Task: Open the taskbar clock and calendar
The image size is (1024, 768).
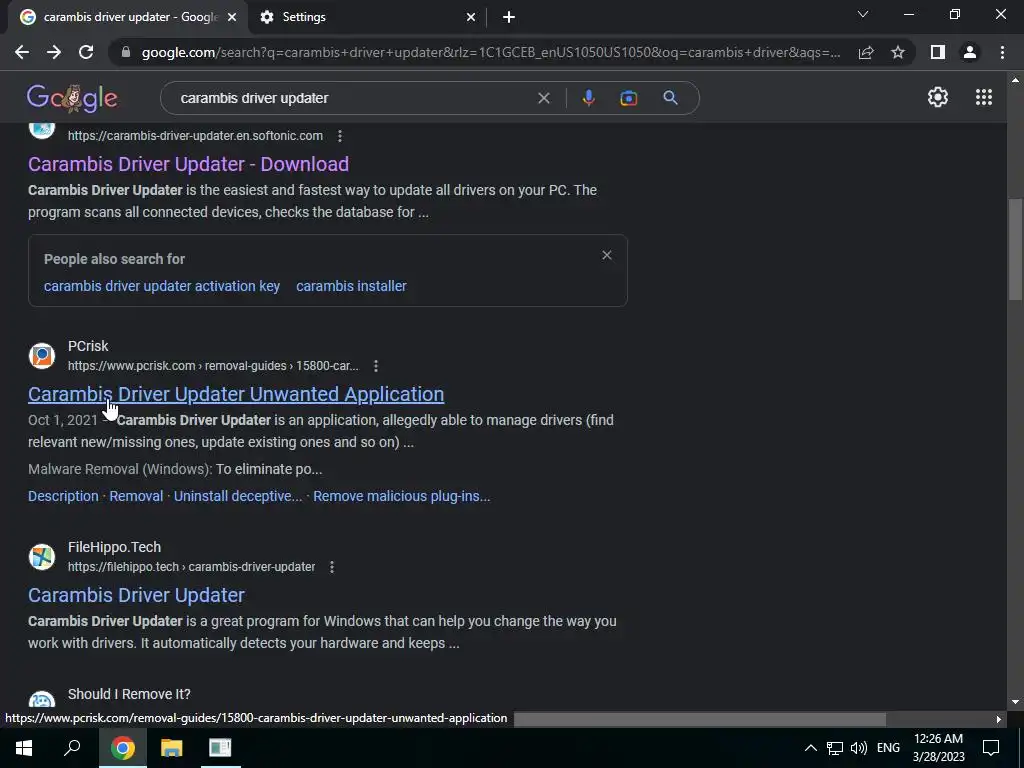Action: [x=938, y=748]
